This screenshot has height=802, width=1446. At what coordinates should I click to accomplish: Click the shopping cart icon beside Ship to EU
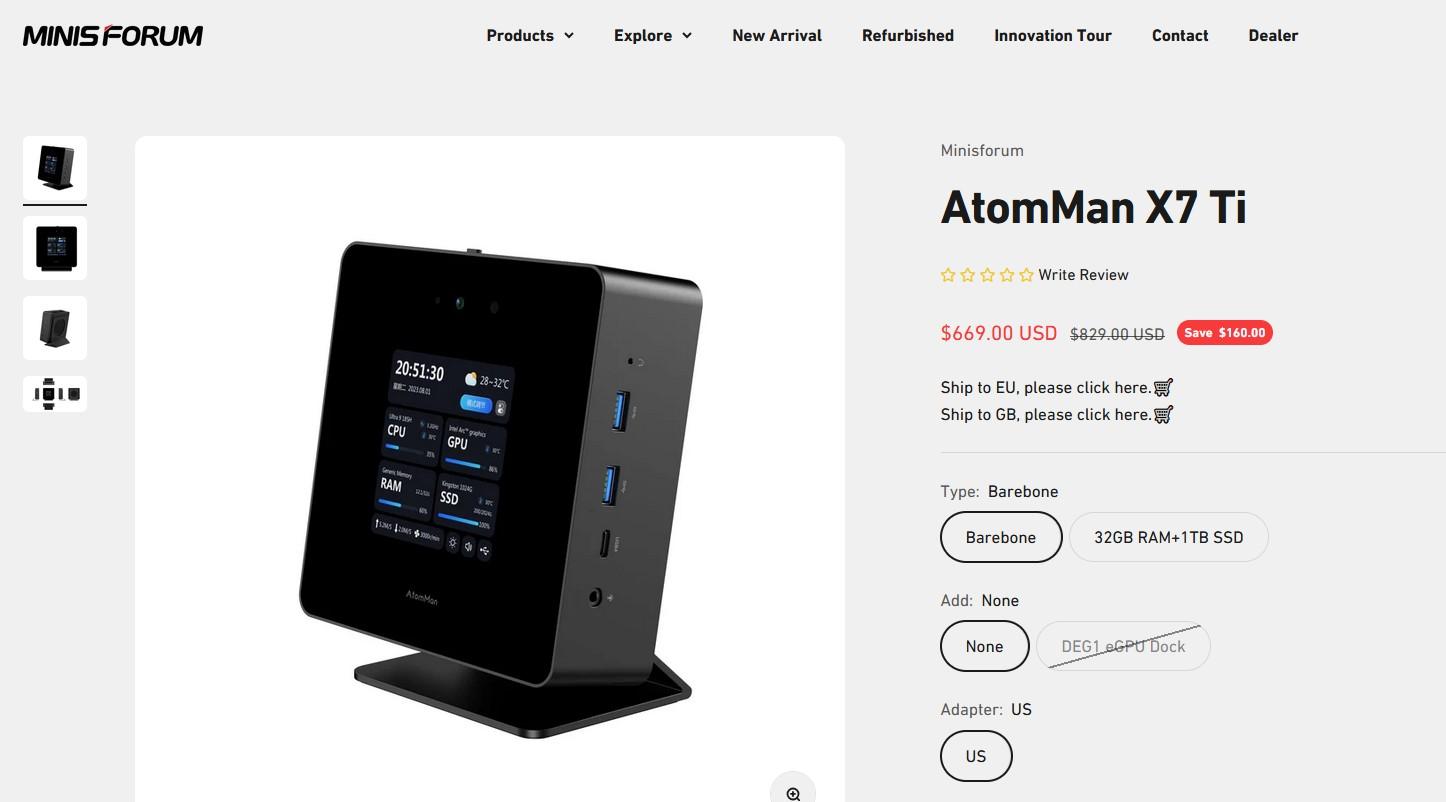1163,387
